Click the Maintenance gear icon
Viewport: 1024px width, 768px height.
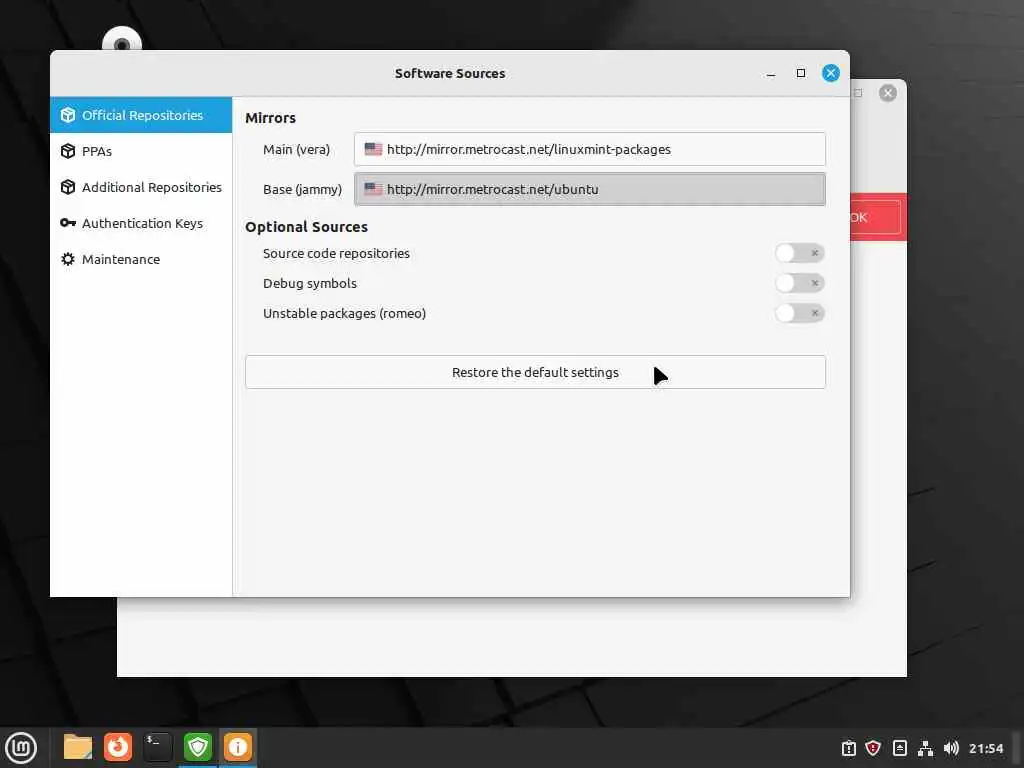coord(68,259)
